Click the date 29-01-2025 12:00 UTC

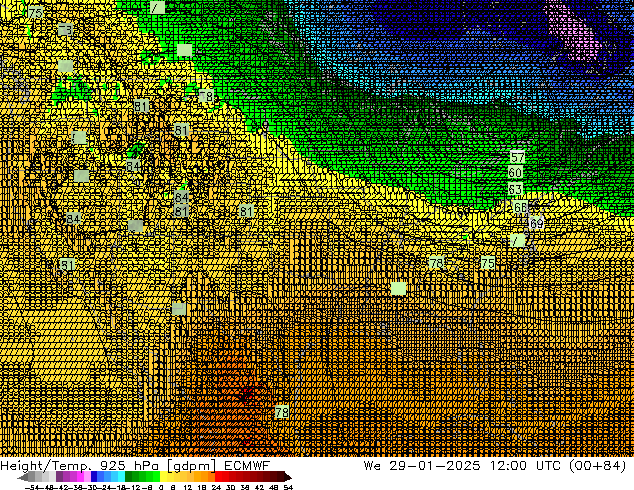(x=476, y=466)
